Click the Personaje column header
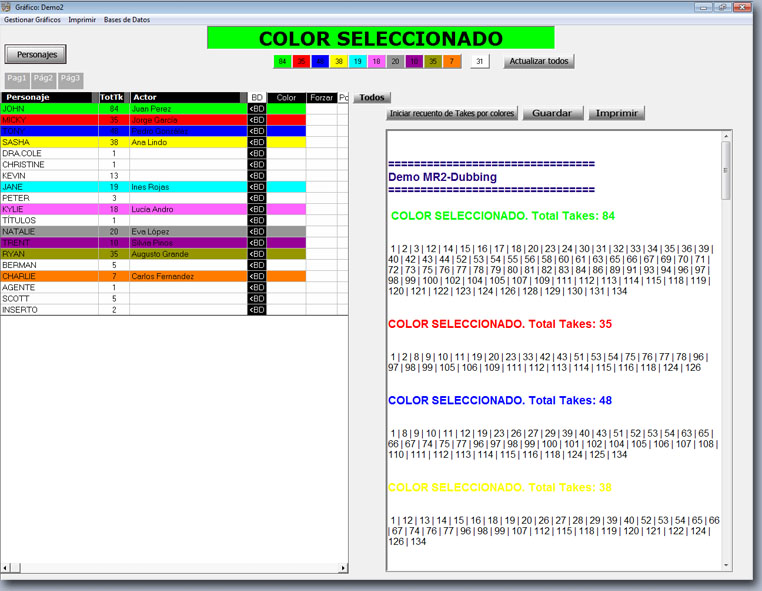The image size is (762, 591). pos(49,97)
